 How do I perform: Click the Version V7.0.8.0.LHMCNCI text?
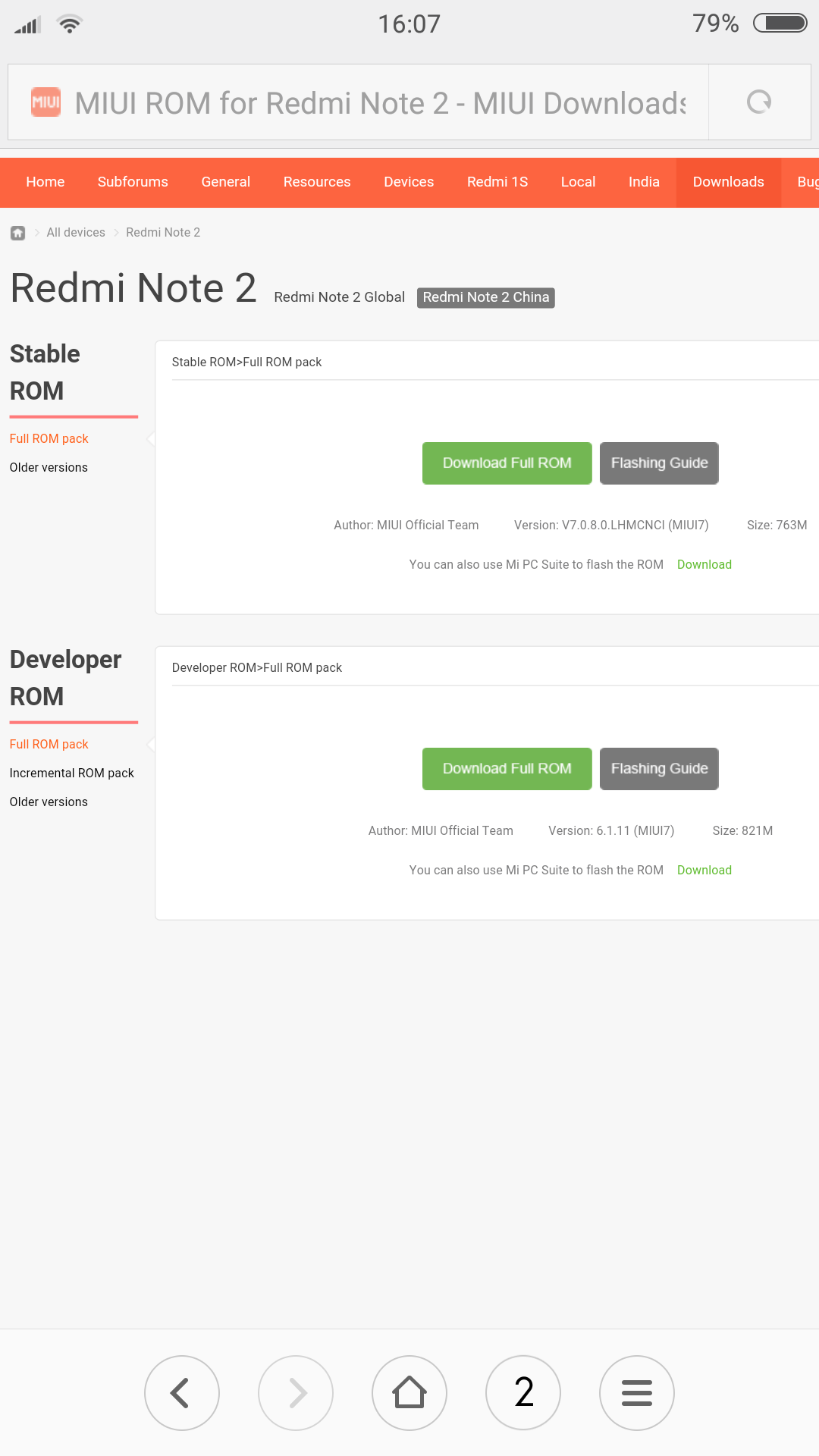611,526
